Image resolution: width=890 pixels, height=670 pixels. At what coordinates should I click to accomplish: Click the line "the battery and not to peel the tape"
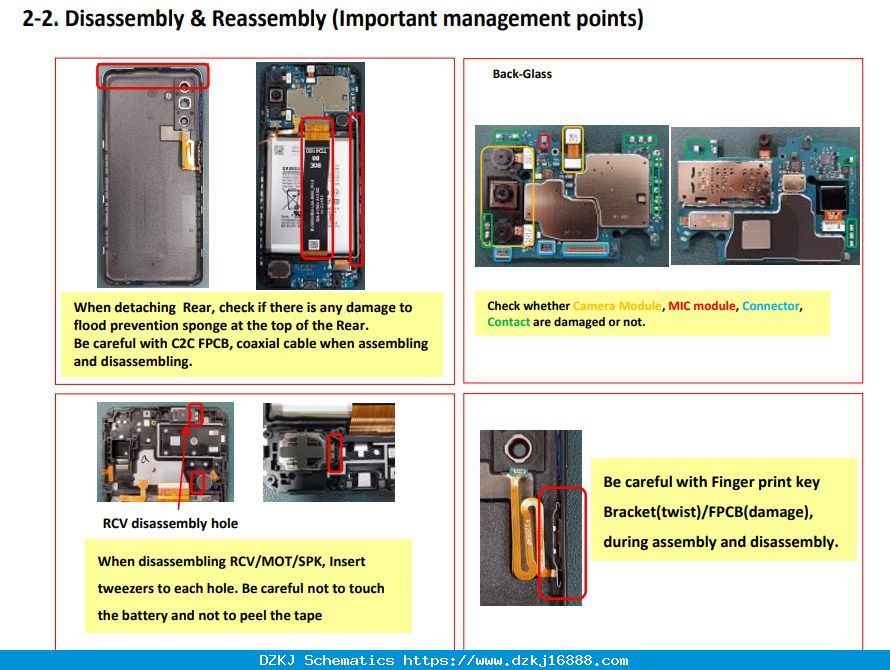pyautogui.click(x=210, y=615)
